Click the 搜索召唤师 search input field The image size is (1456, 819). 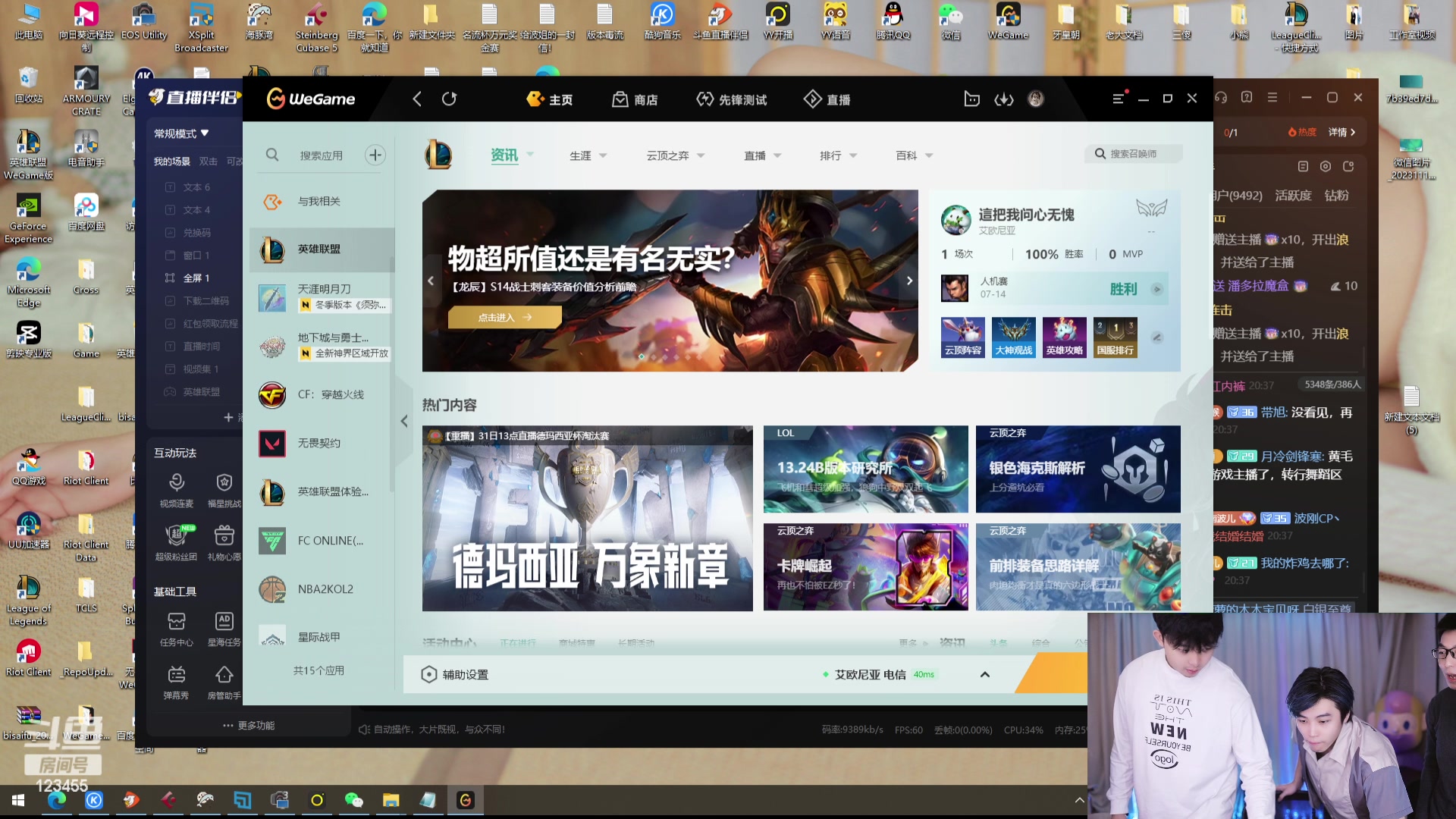coord(1134,152)
